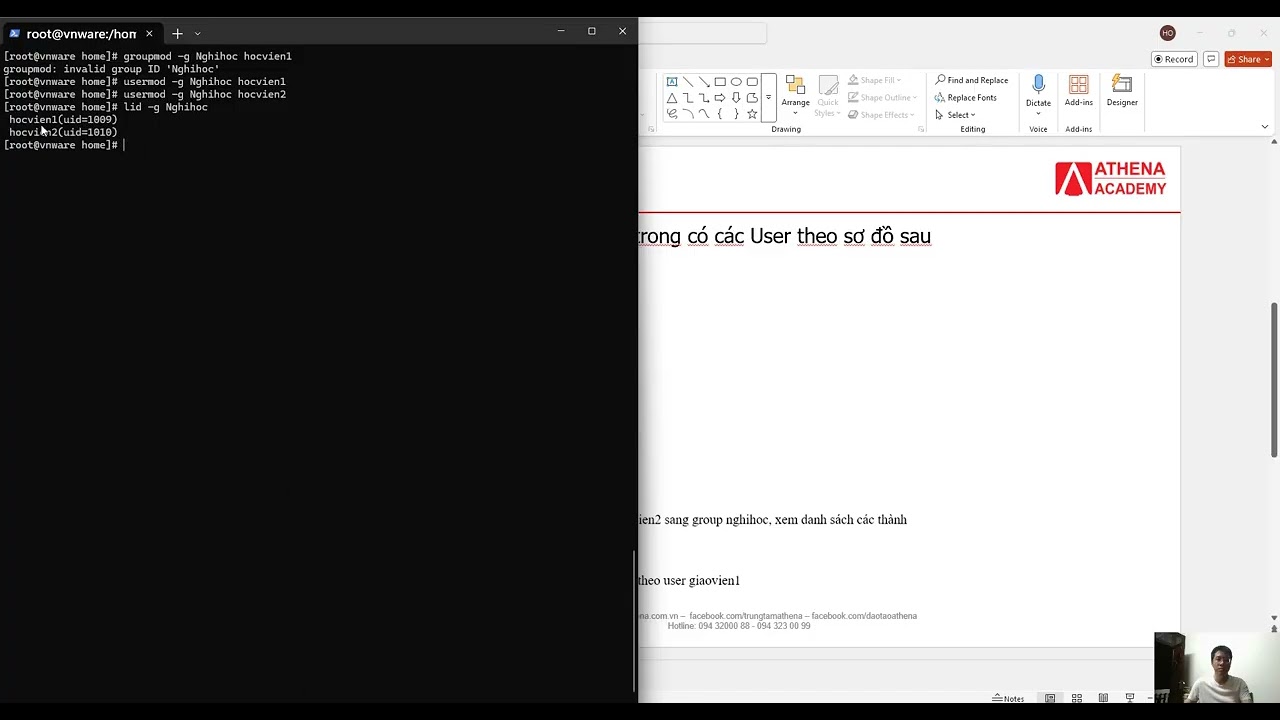The height and width of the screenshot is (720, 1280).
Task: Open the Quick Styles dropdown
Action: click(x=828, y=95)
